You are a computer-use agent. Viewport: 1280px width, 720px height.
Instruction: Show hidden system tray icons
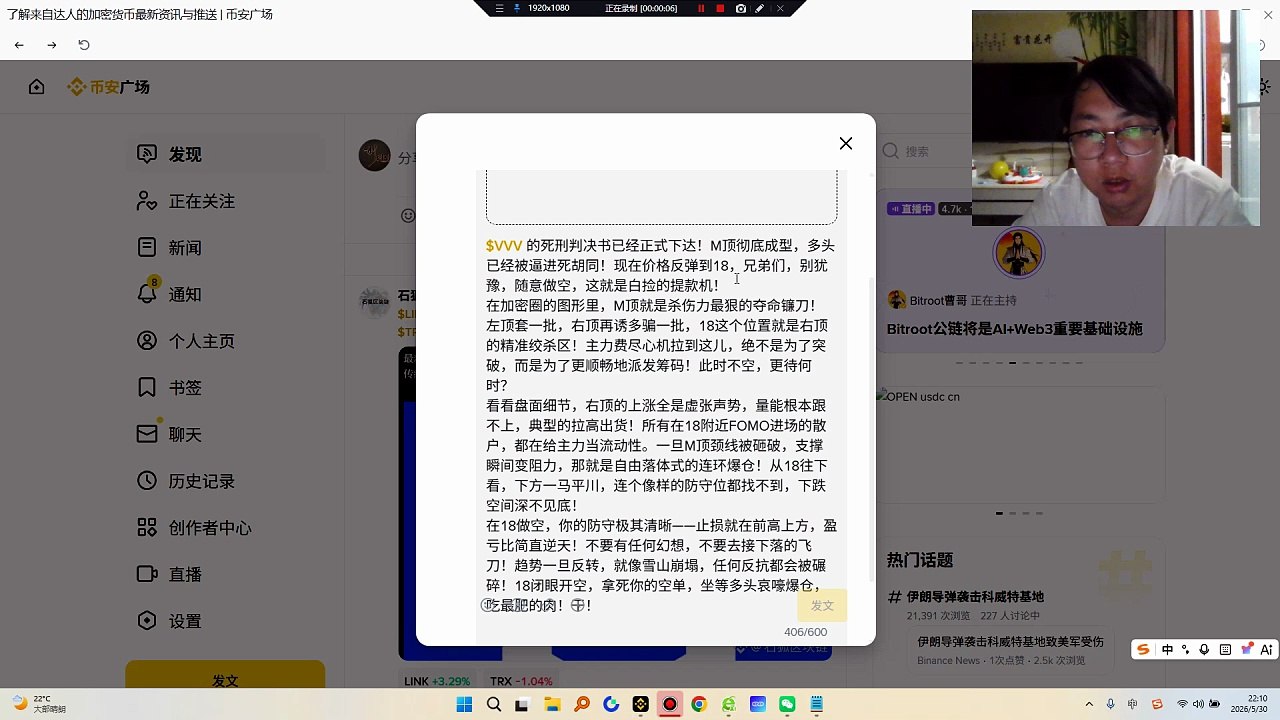tap(1089, 705)
